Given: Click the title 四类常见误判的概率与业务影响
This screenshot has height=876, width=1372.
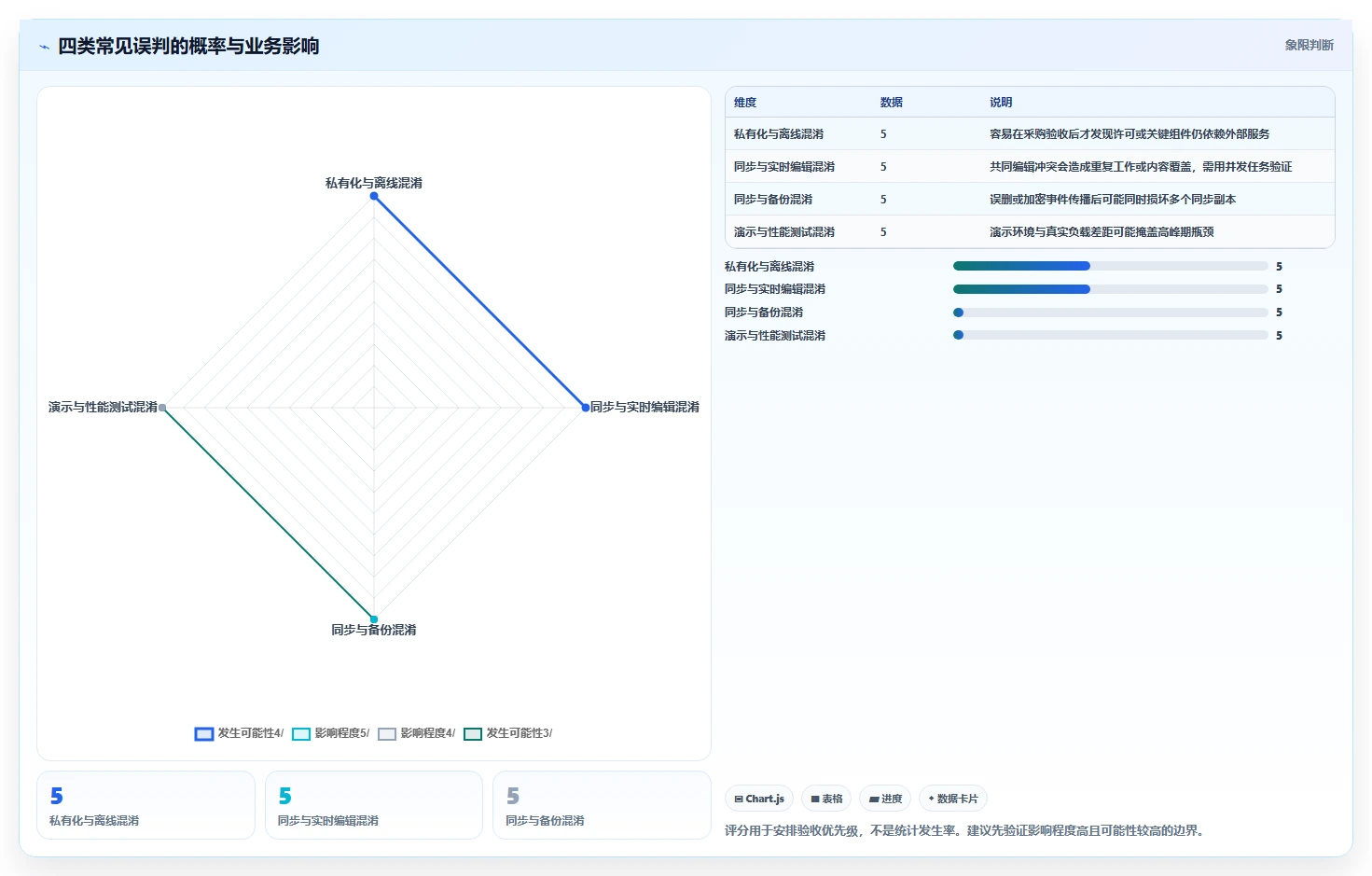Looking at the screenshot, I should coord(188,46).
